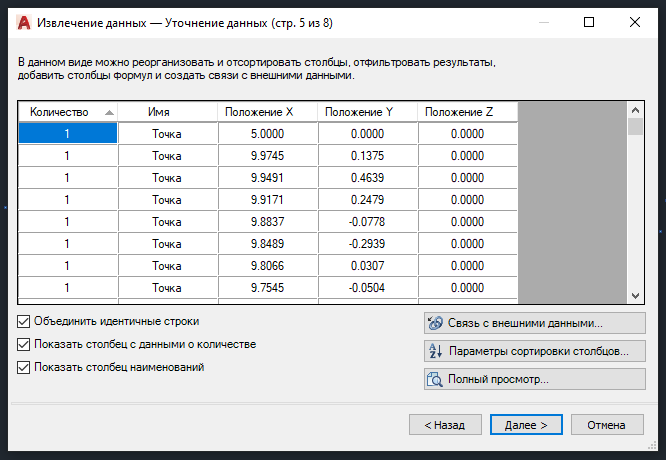Close the data extraction dialog
The height and width of the screenshot is (460, 666).
635,21
